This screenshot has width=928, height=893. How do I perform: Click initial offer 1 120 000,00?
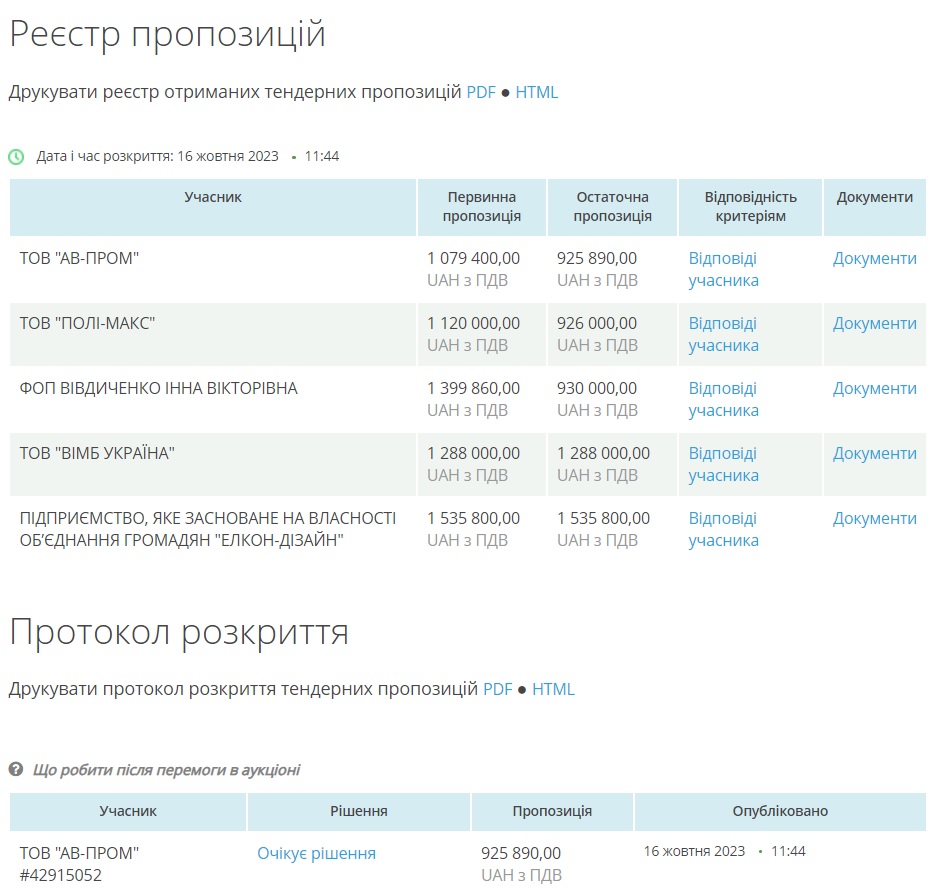click(x=473, y=324)
